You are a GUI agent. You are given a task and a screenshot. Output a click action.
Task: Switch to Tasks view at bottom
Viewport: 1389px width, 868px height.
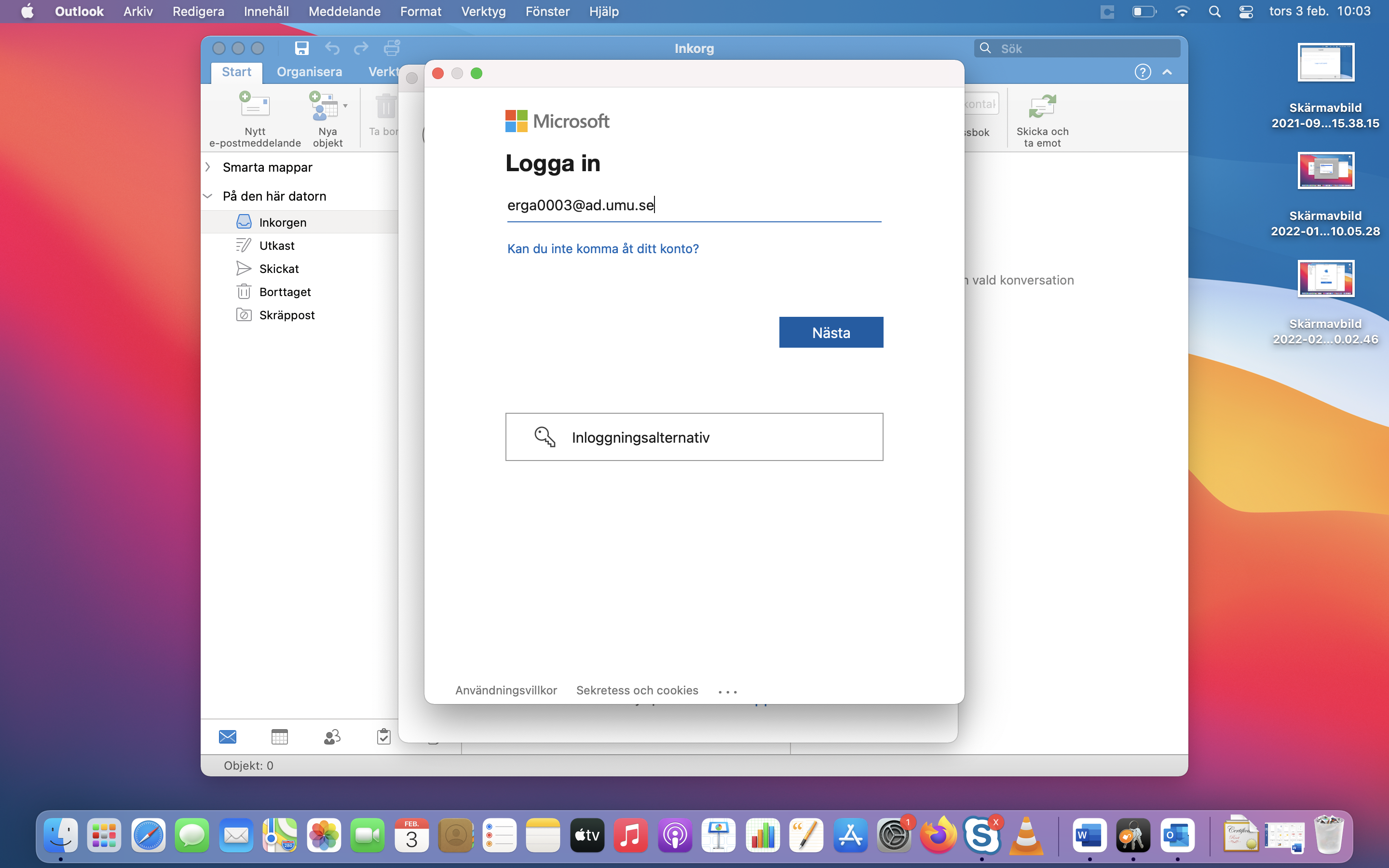[384, 736]
